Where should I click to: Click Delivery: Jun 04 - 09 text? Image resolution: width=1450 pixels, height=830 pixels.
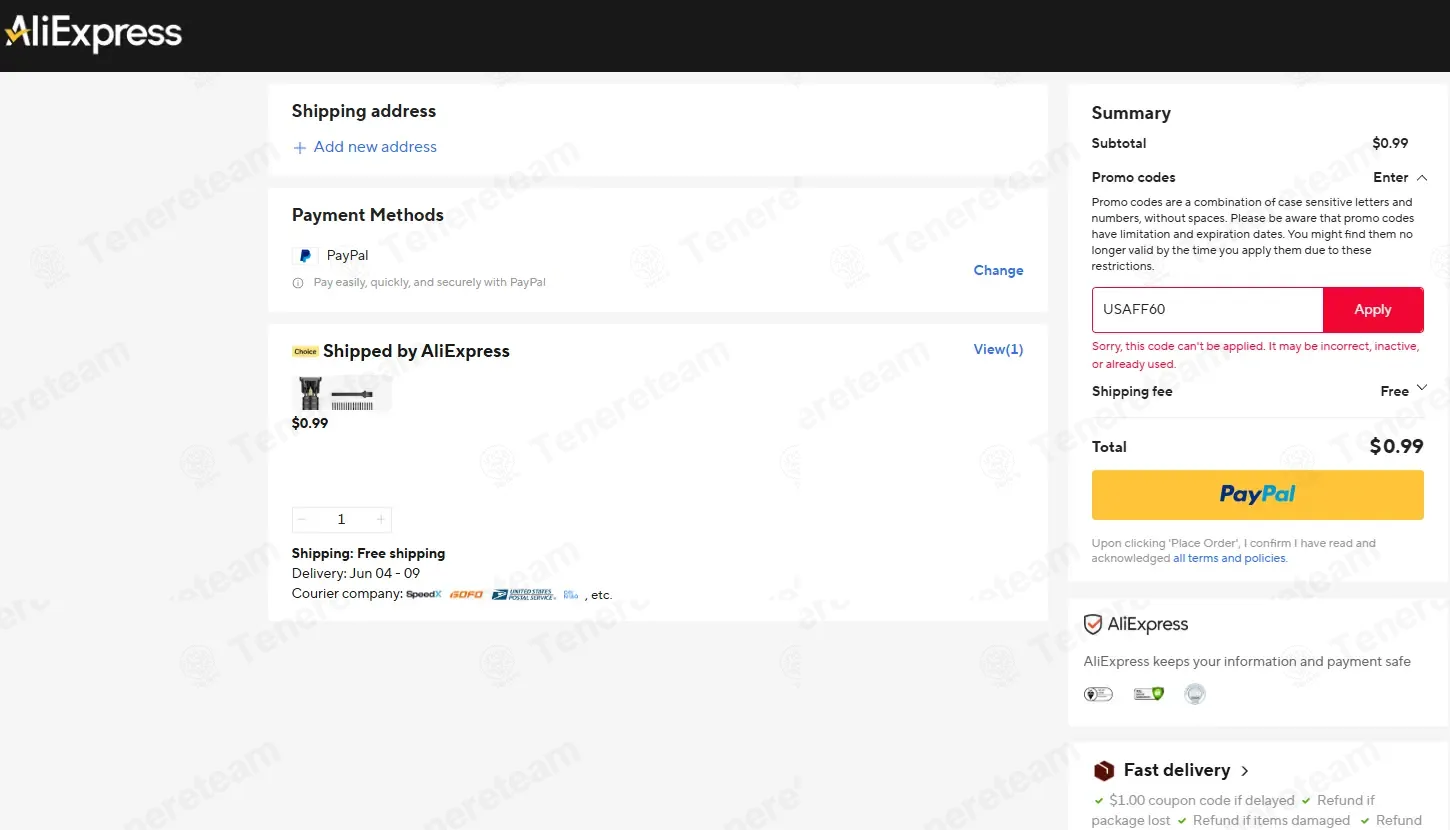tap(356, 573)
